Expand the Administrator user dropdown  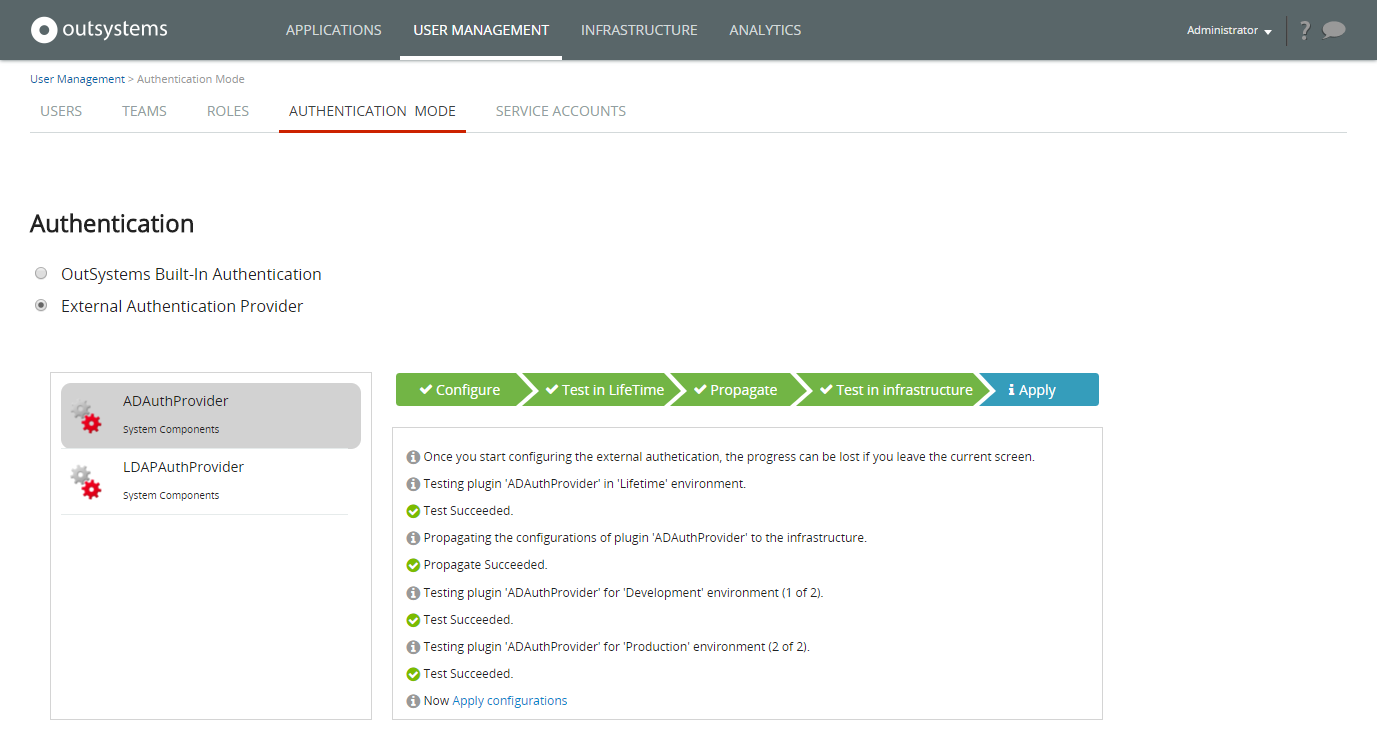(x=1229, y=30)
